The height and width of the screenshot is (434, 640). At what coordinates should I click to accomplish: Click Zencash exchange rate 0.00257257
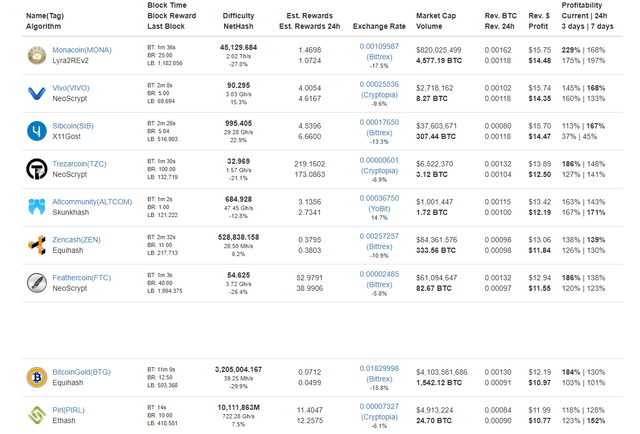(379, 236)
